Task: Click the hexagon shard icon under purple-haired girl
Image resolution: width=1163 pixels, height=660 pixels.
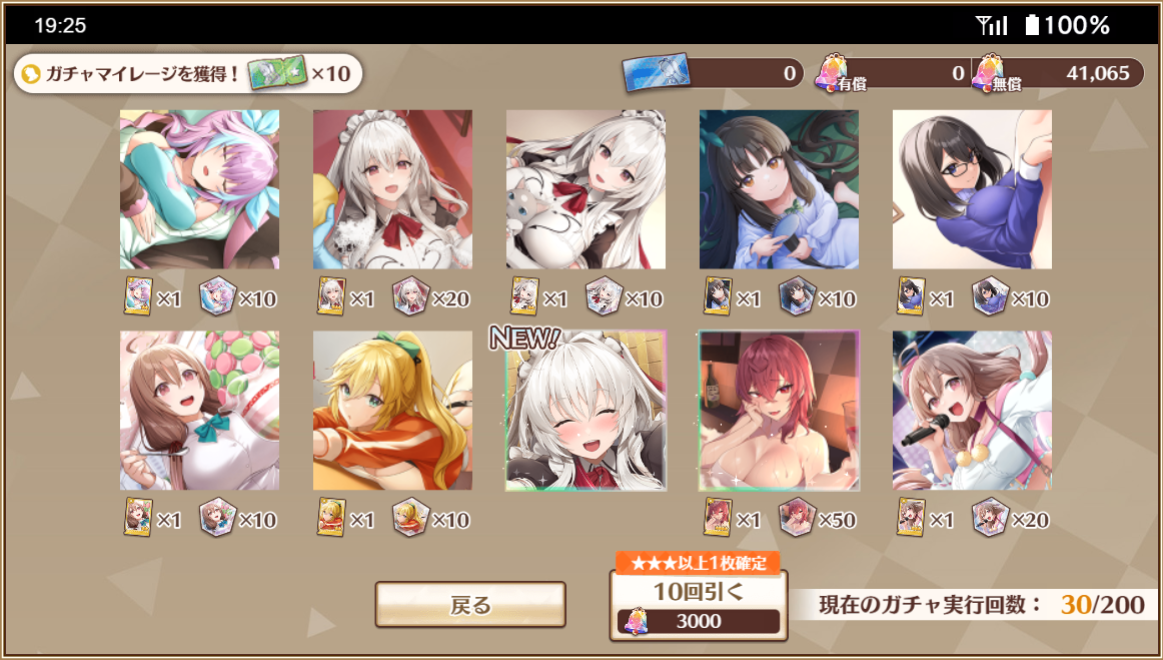Action: (218, 297)
